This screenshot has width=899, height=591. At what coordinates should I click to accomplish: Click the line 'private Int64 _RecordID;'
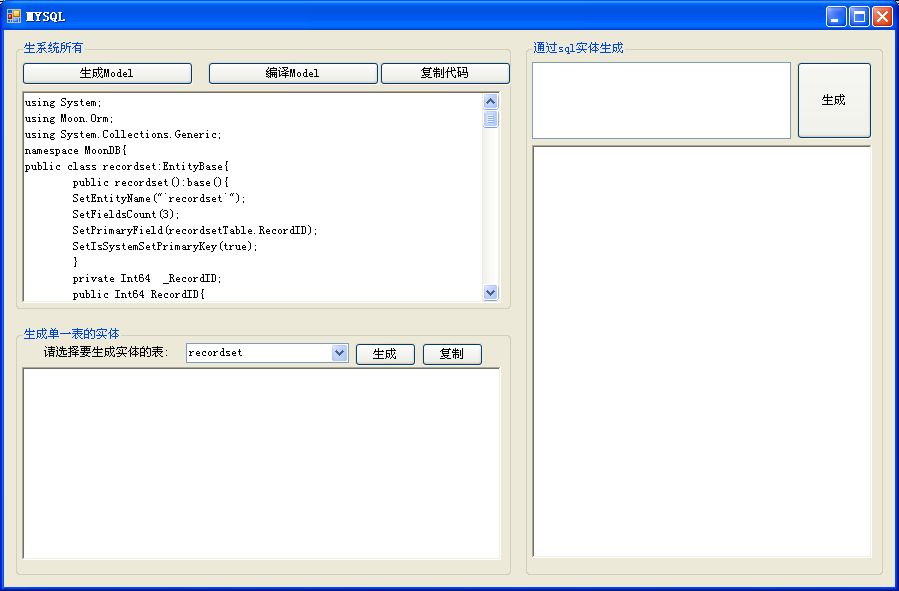click(147, 279)
